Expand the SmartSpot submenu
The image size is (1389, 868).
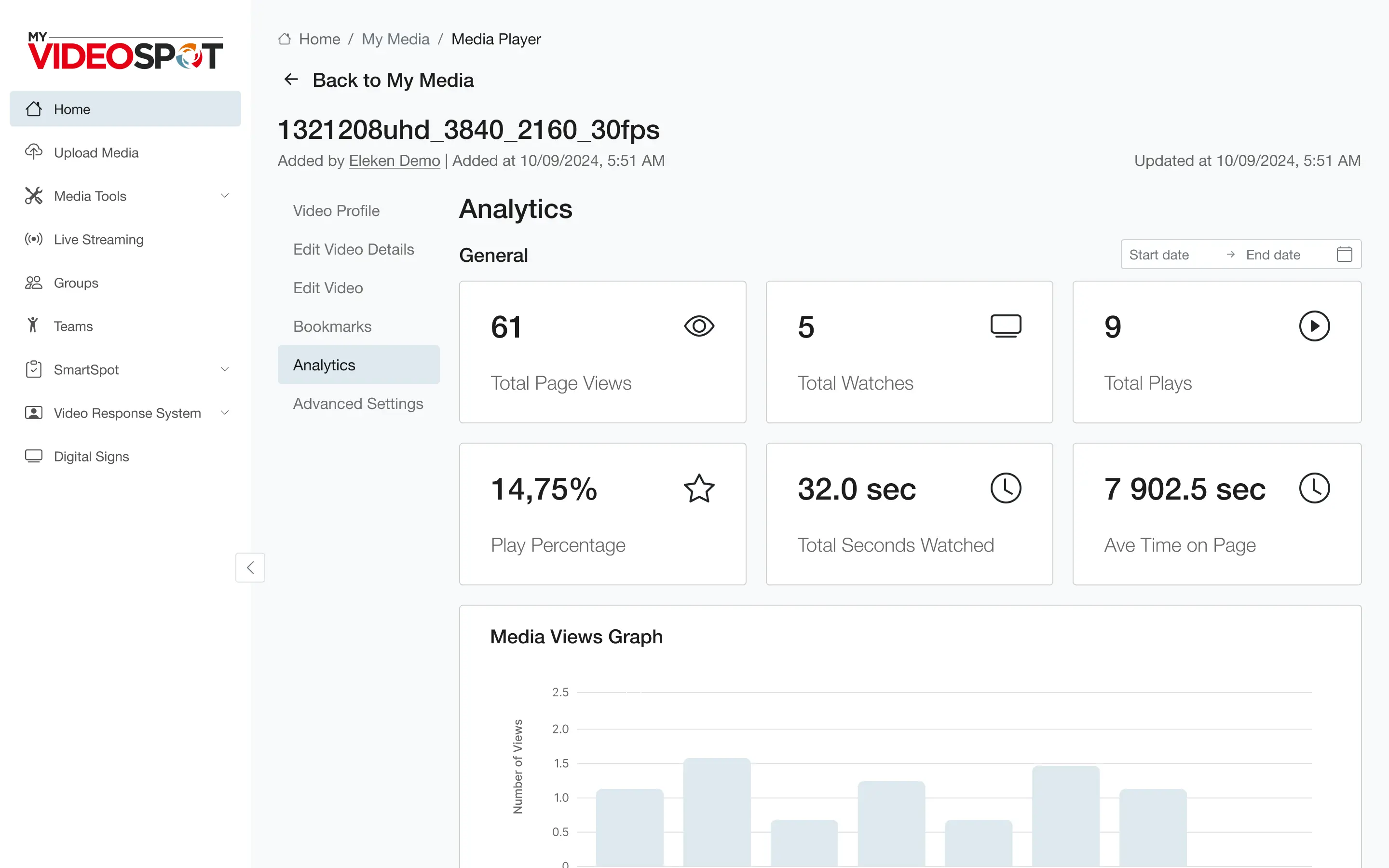coord(225,369)
